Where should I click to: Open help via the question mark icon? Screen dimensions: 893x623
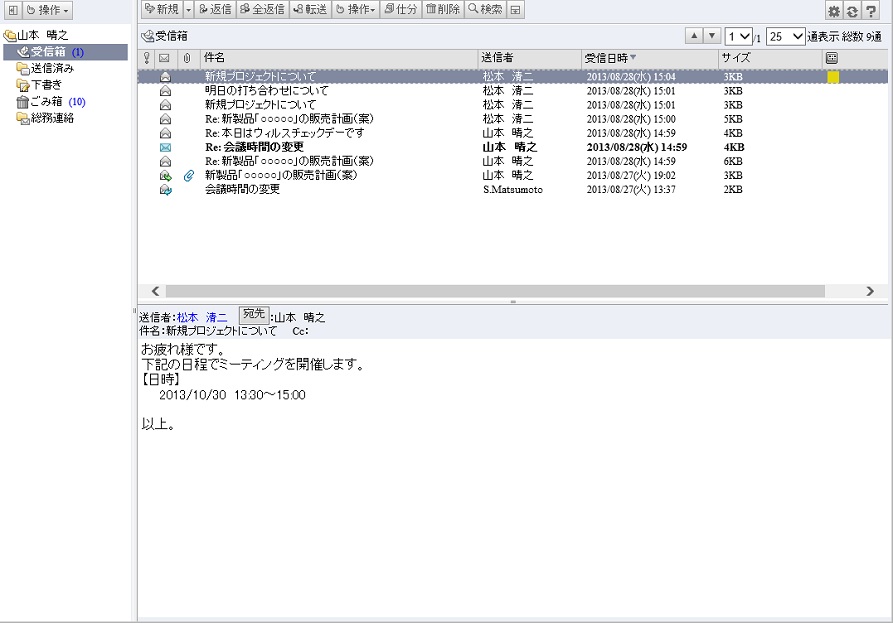click(870, 10)
